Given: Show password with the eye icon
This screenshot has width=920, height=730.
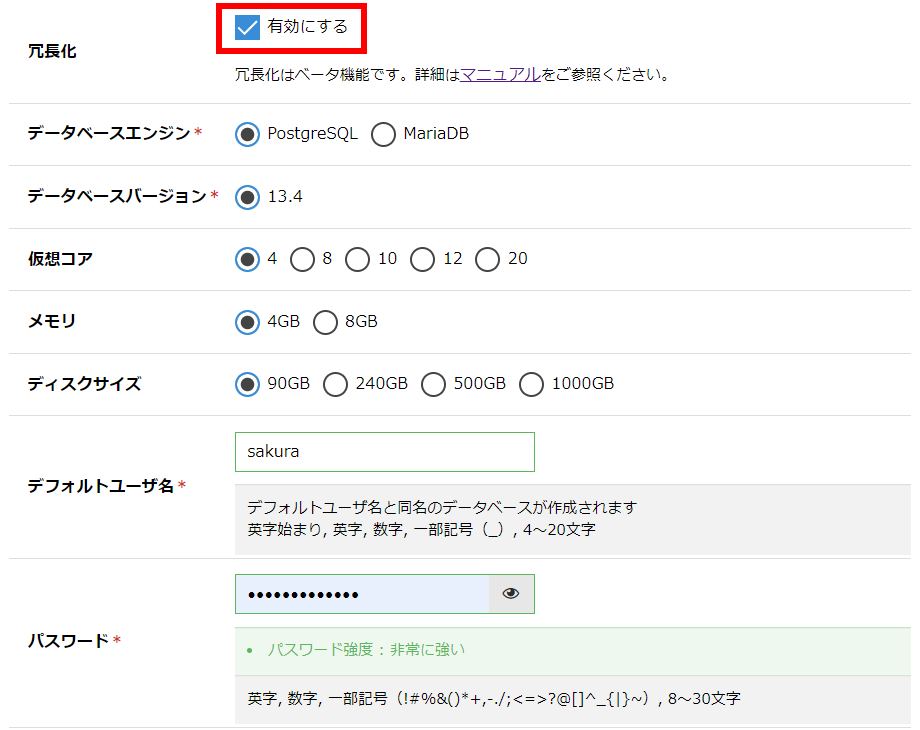Looking at the screenshot, I should pyautogui.click(x=511, y=594).
